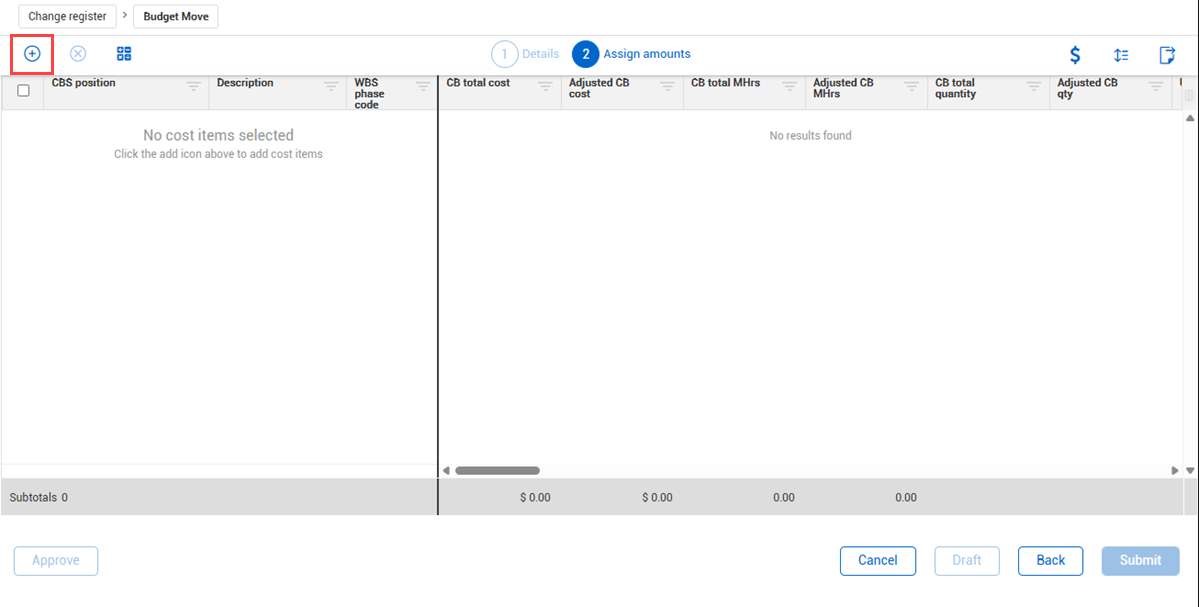
Task: Open CB total MHrs column filter
Action: click(789, 87)
